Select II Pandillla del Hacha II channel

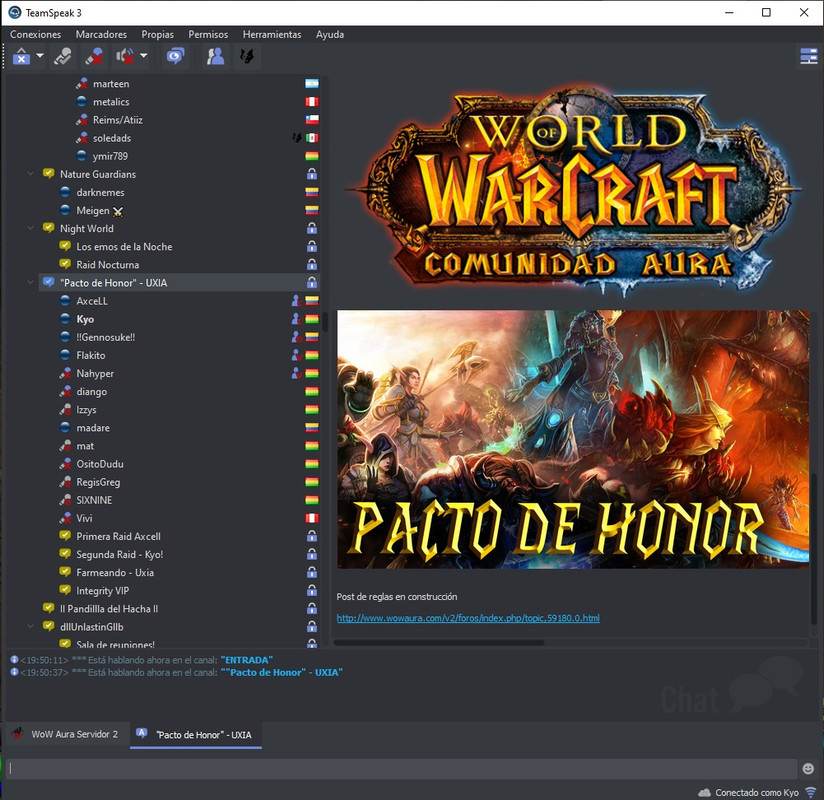[x=109, y=609]
